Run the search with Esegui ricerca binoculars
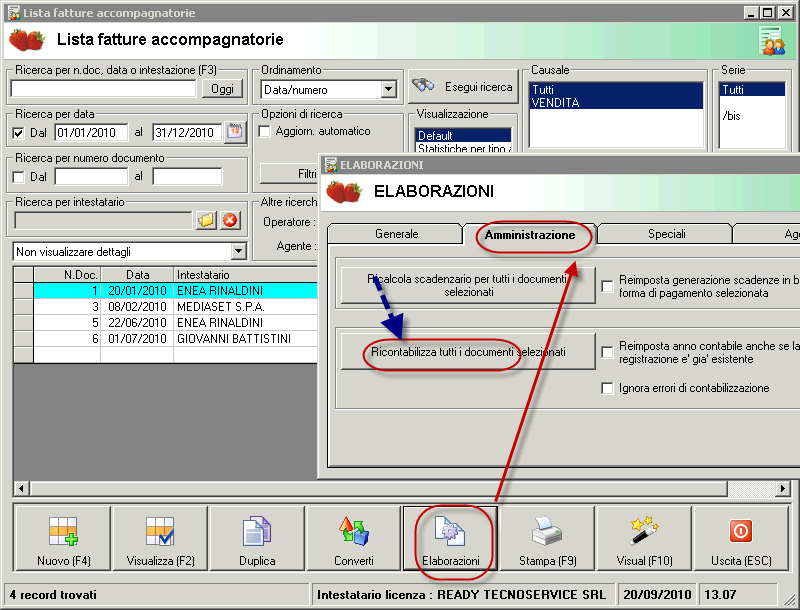The width and height of the screenshot is (800, 610). tap(463, 87)
